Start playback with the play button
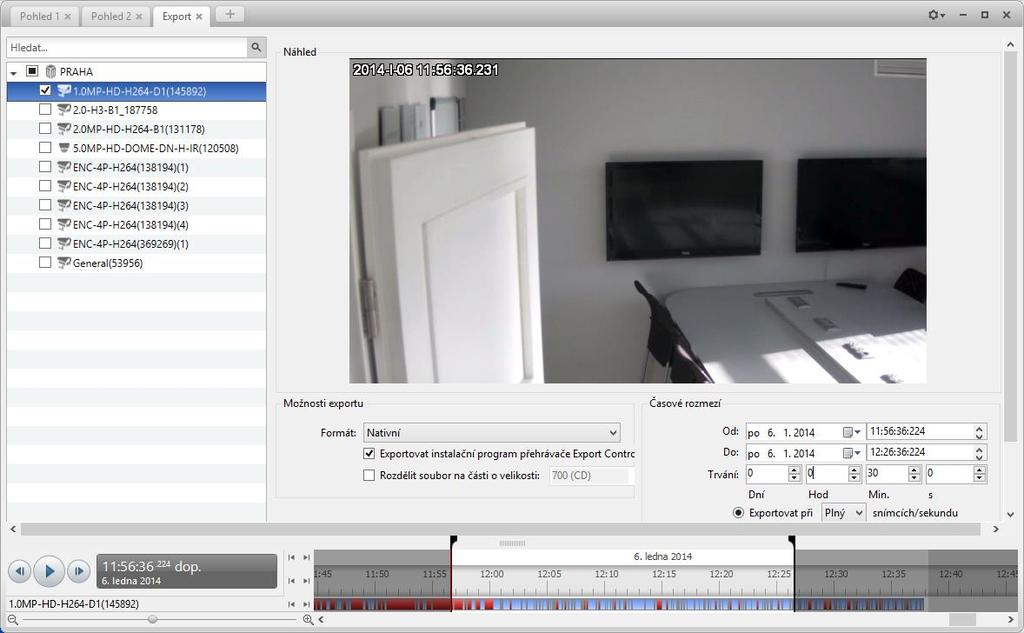This screenshot has height=633, width=1024. (x=49, y=572)
